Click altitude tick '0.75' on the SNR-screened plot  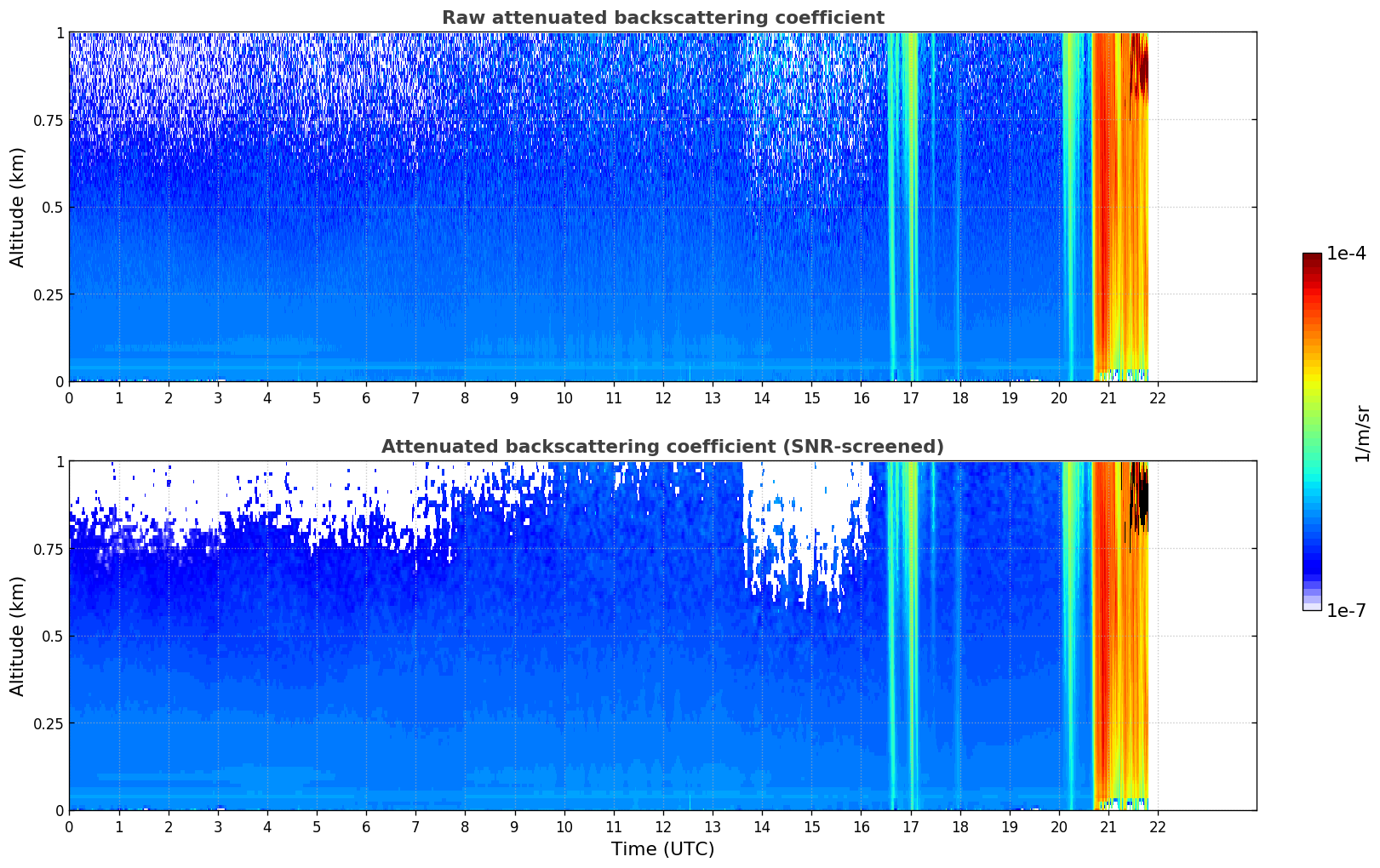pos(49,549)
